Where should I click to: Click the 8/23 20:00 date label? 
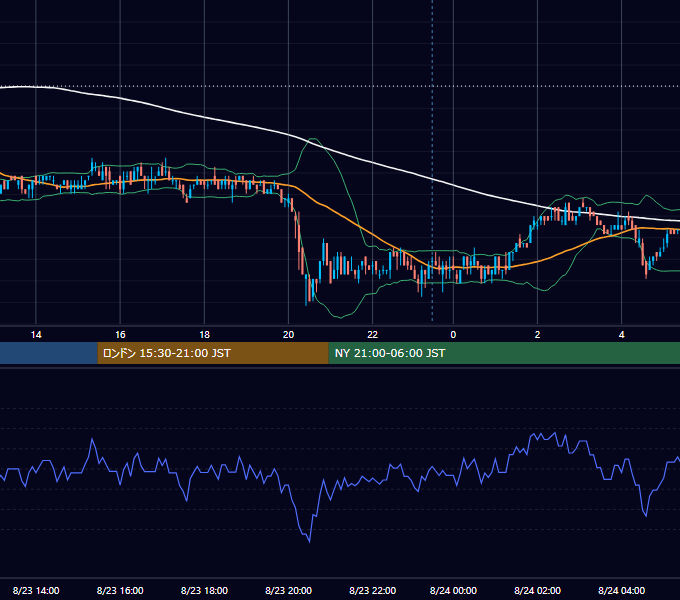tap(288, 590)
